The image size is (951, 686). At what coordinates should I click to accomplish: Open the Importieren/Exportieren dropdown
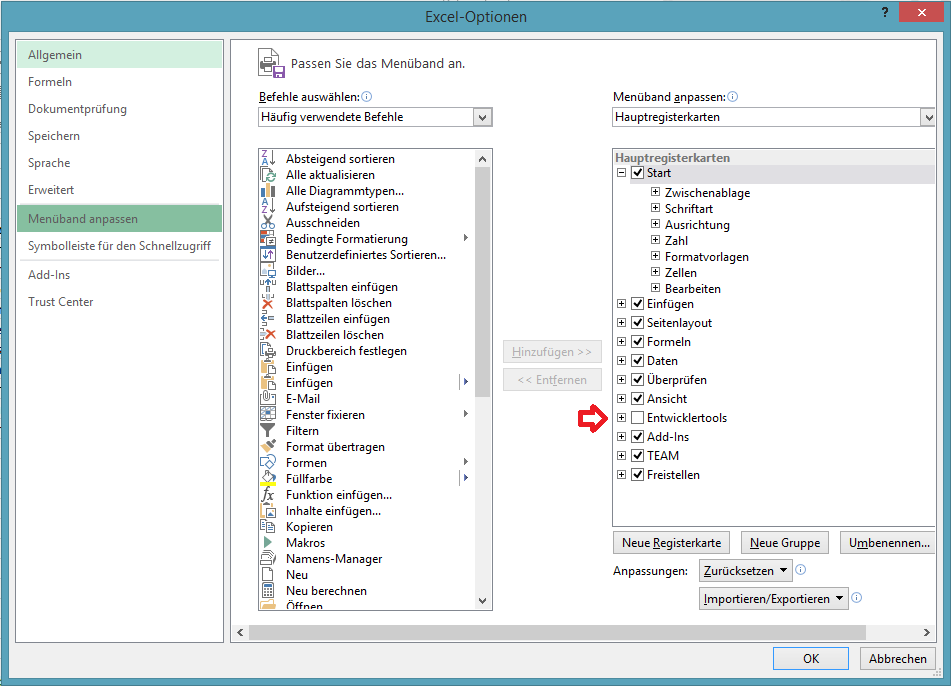[773, 599]
